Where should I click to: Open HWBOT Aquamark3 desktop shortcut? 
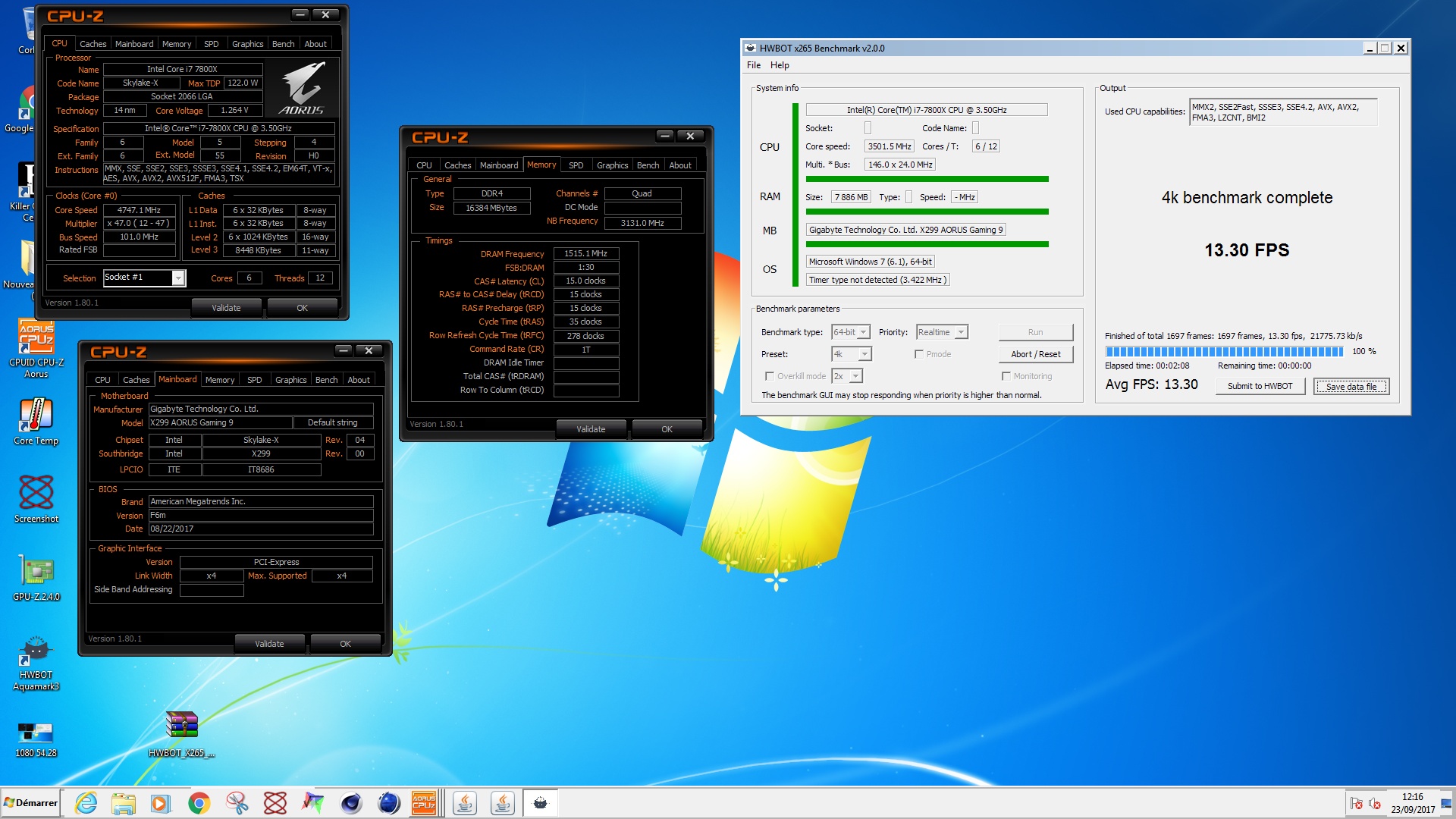36,663
